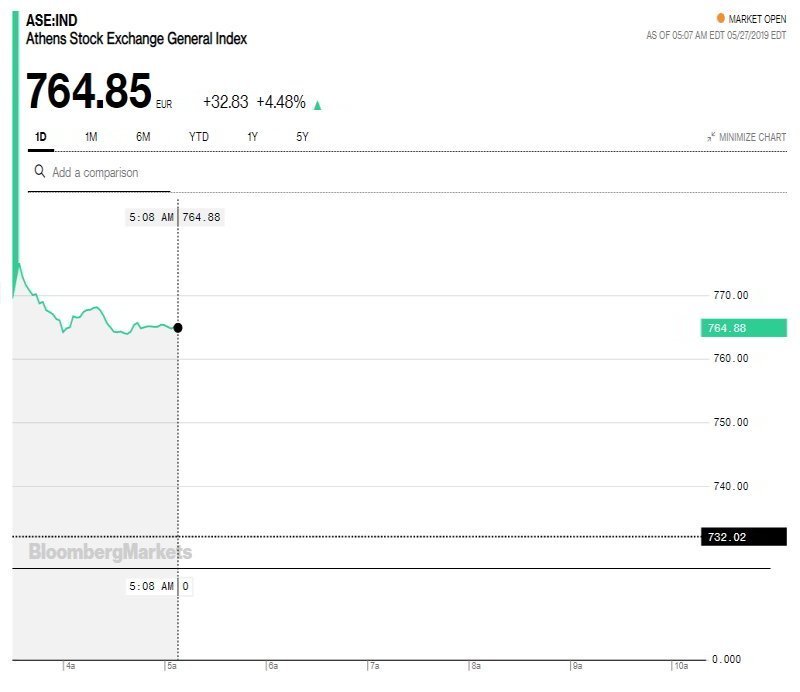Click the 9a marker on time axis

coord(577,665)
